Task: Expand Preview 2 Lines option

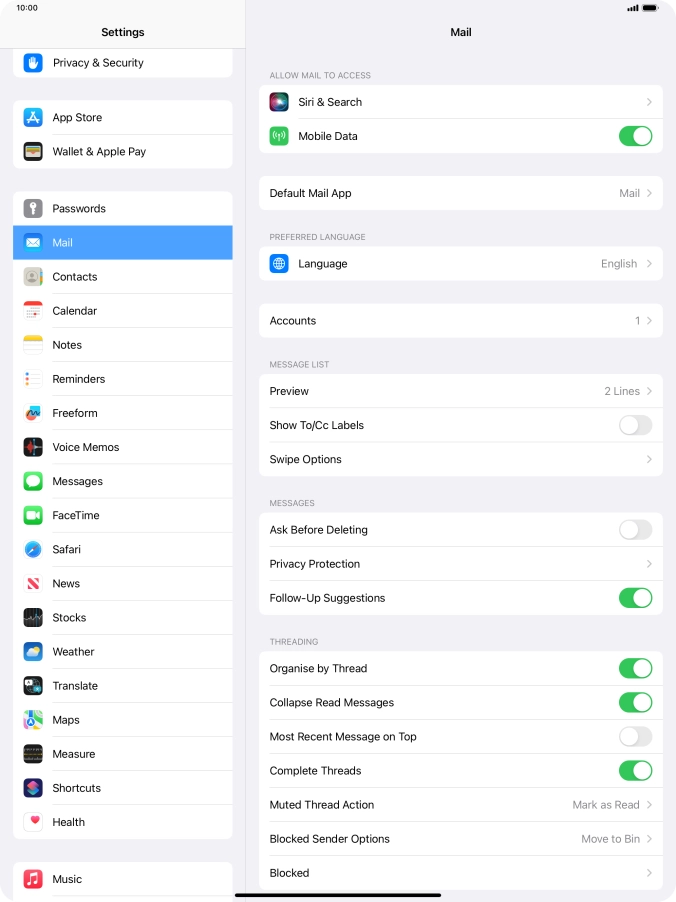Action: [461, 391]
